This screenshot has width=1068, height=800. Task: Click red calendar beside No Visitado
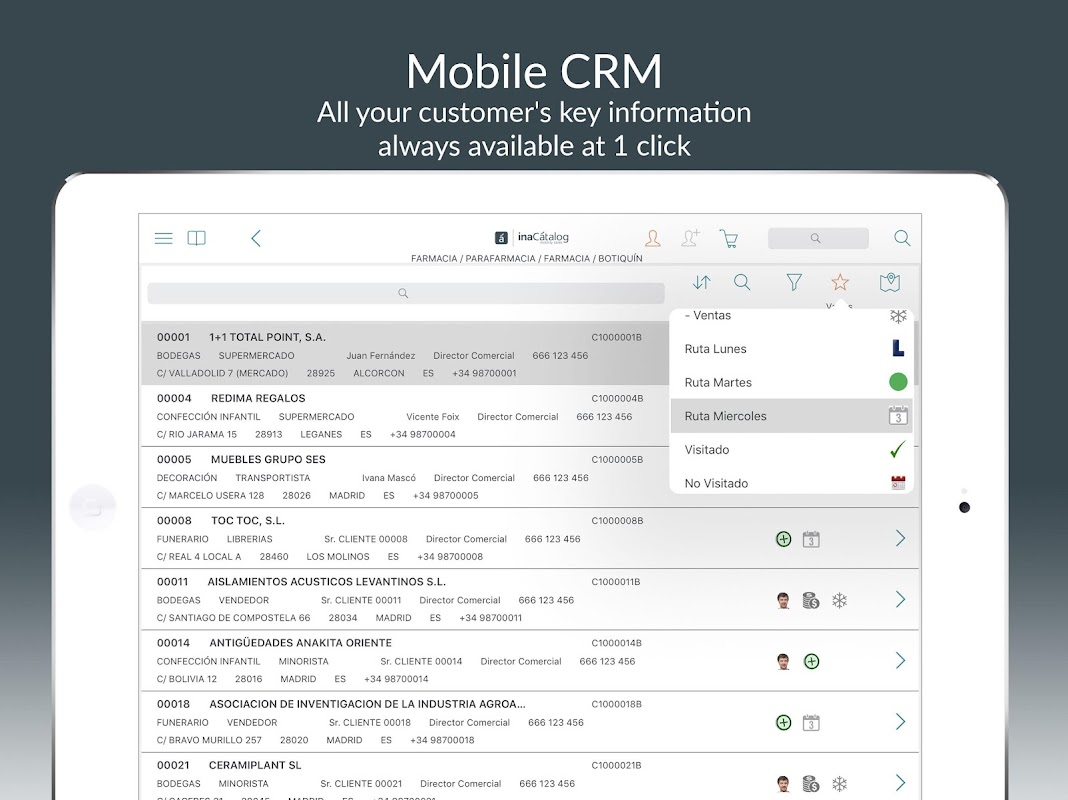[x=898, y=483]
